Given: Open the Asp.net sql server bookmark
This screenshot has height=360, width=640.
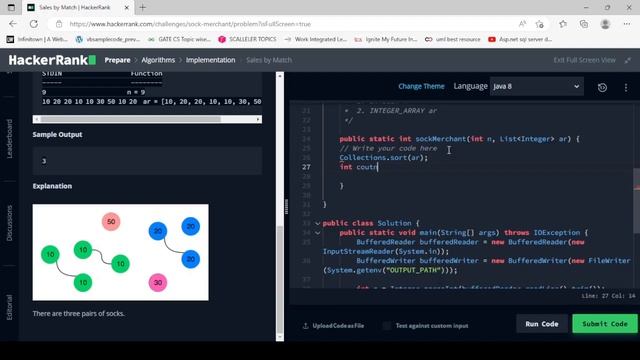Looking at the screenshot, I should (x=520, y=39).
